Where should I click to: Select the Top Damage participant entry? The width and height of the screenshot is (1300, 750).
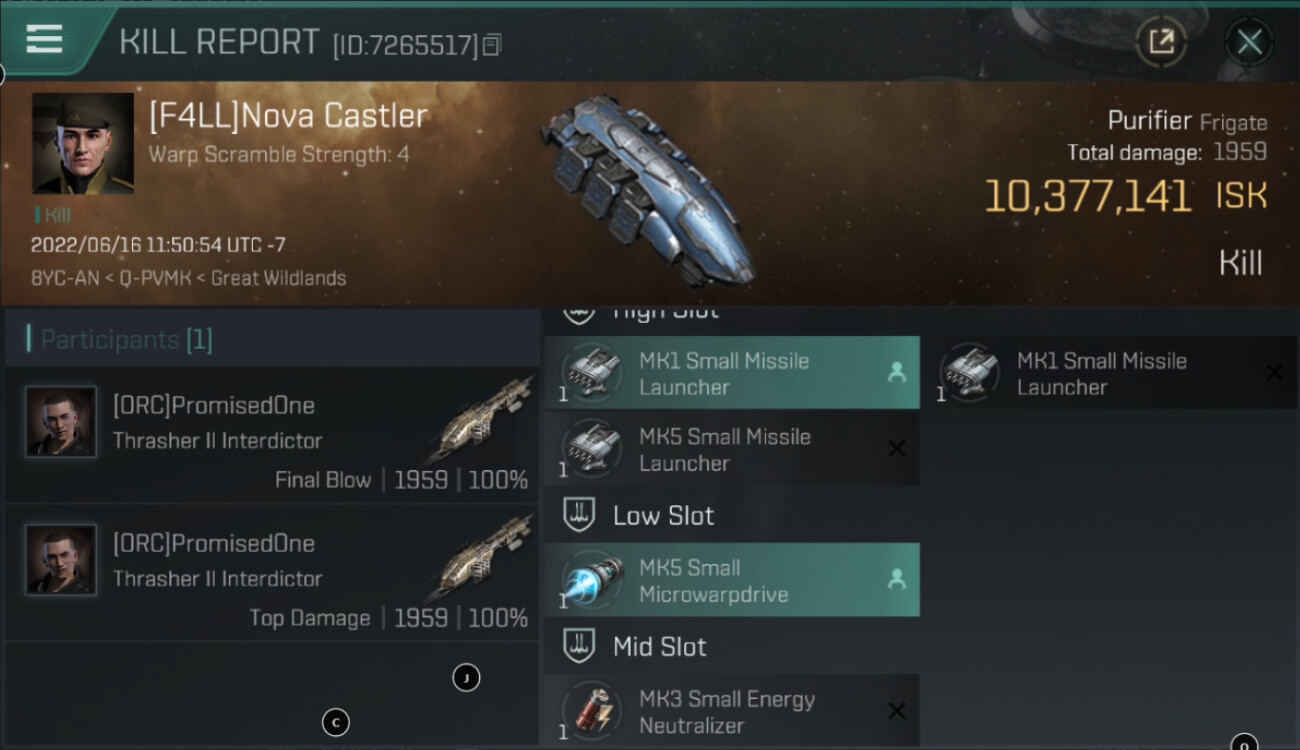tap(271, 573)
